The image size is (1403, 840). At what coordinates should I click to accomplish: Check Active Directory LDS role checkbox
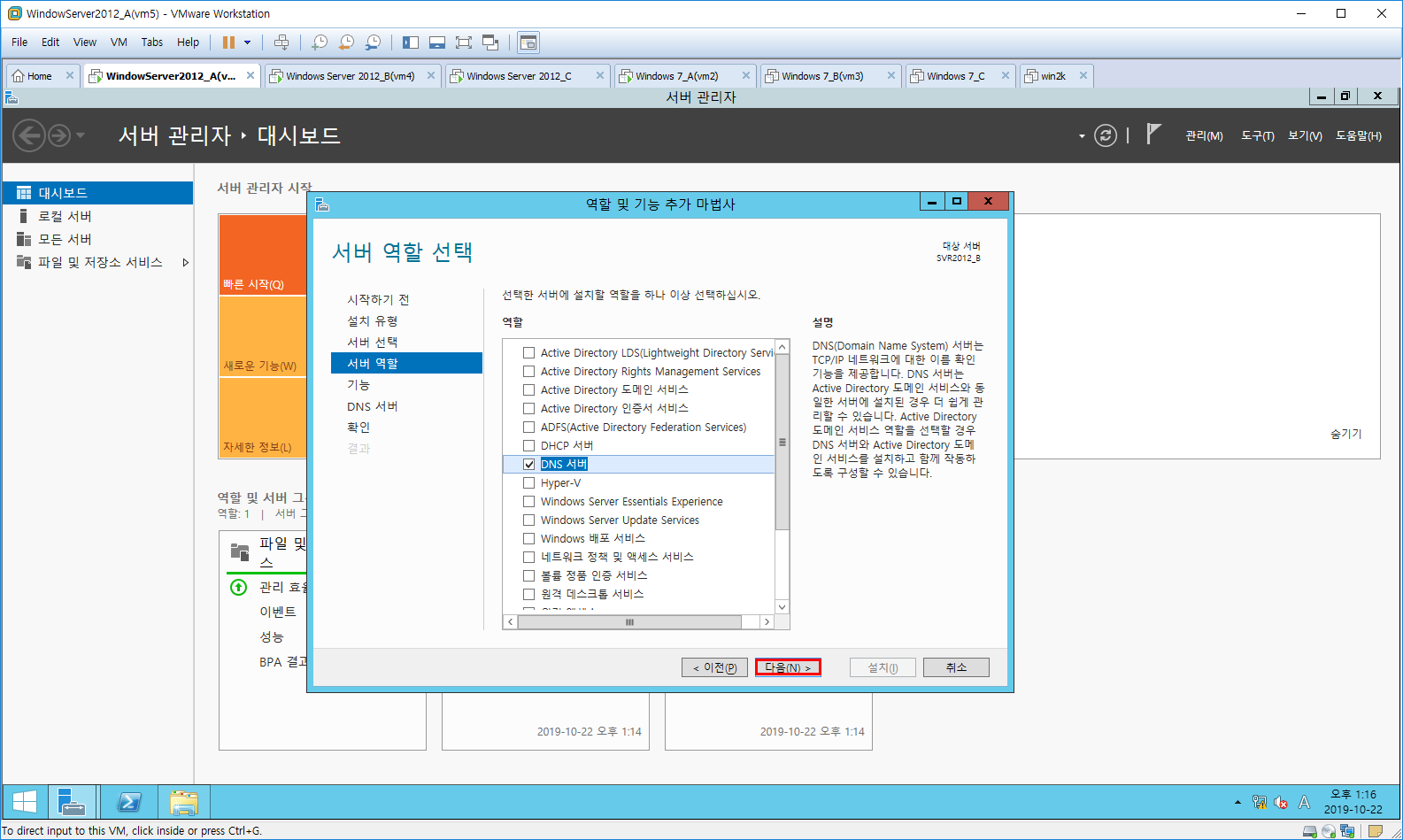tap(528, 352)
